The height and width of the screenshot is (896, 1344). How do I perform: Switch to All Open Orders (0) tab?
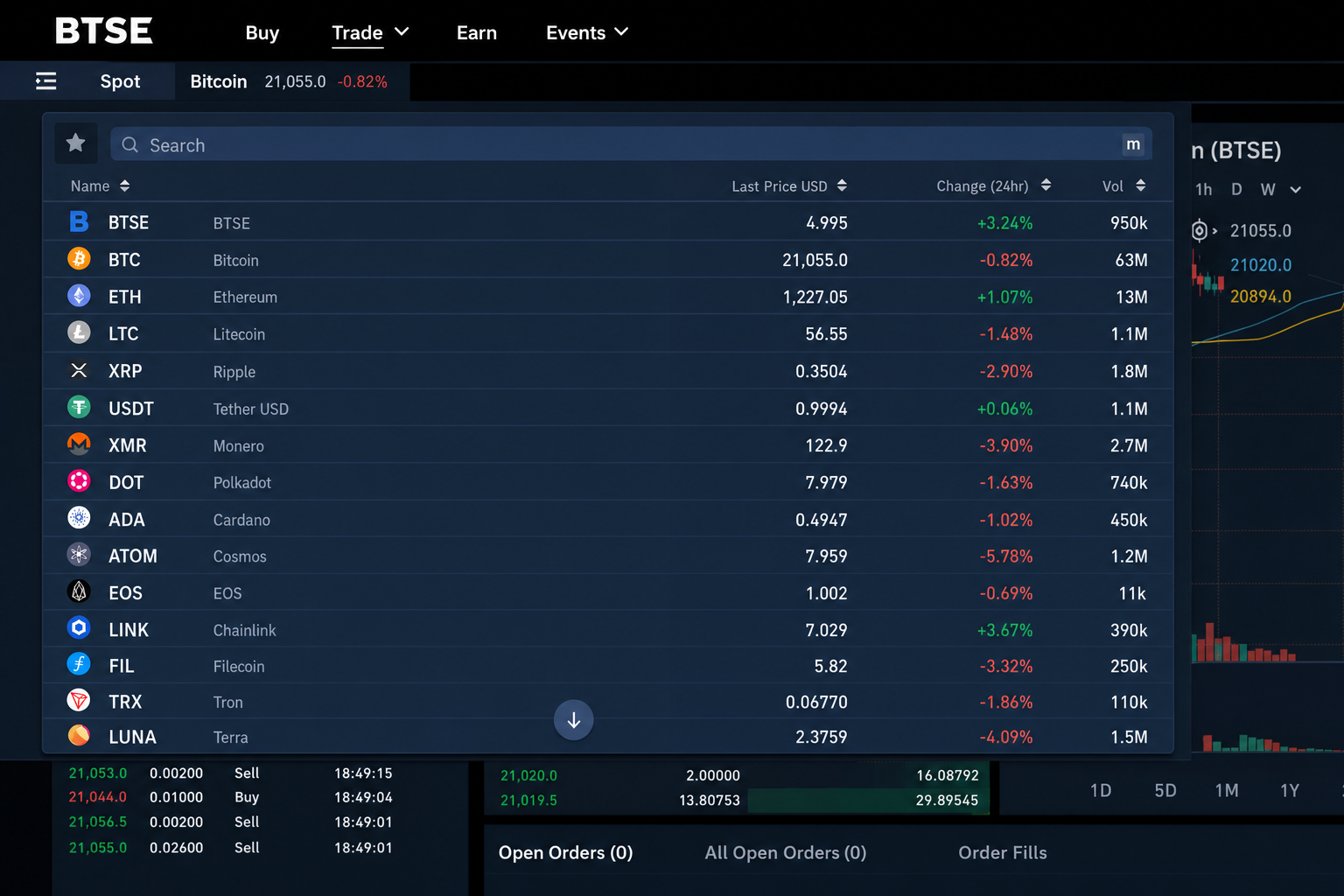pyautogui.click(x=786, y=853)
